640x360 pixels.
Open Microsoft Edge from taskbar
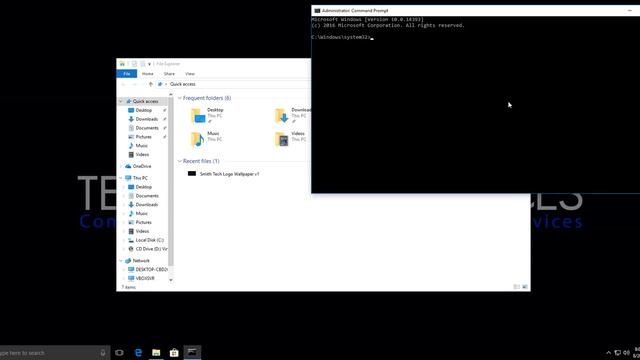point(138,353)
